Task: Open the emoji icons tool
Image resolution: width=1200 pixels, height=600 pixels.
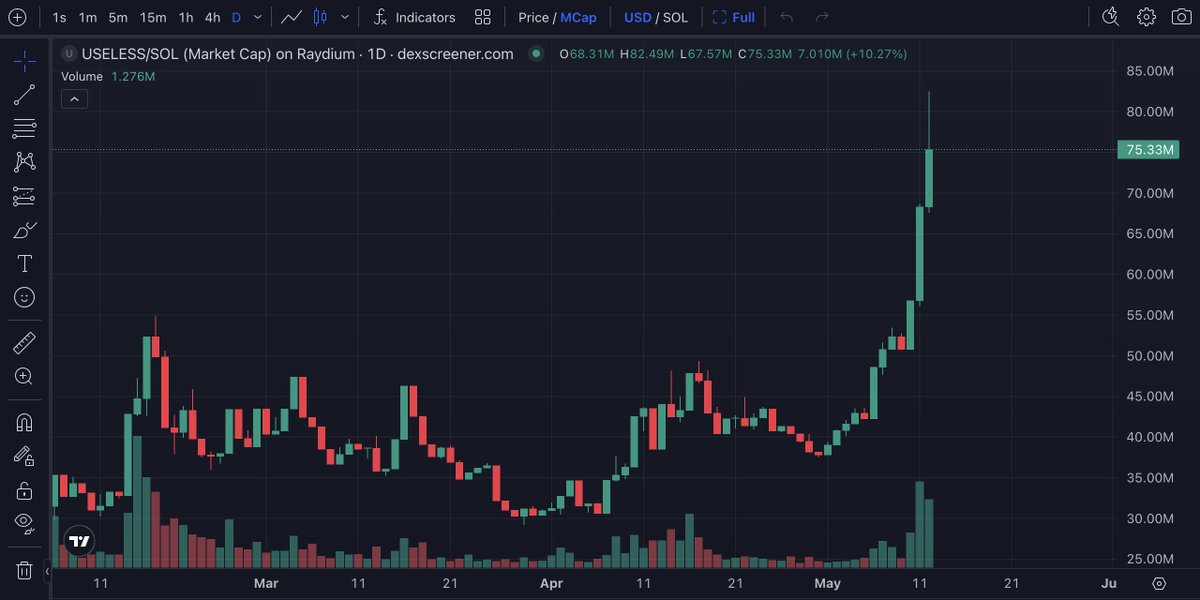Action: click(25, 297)
